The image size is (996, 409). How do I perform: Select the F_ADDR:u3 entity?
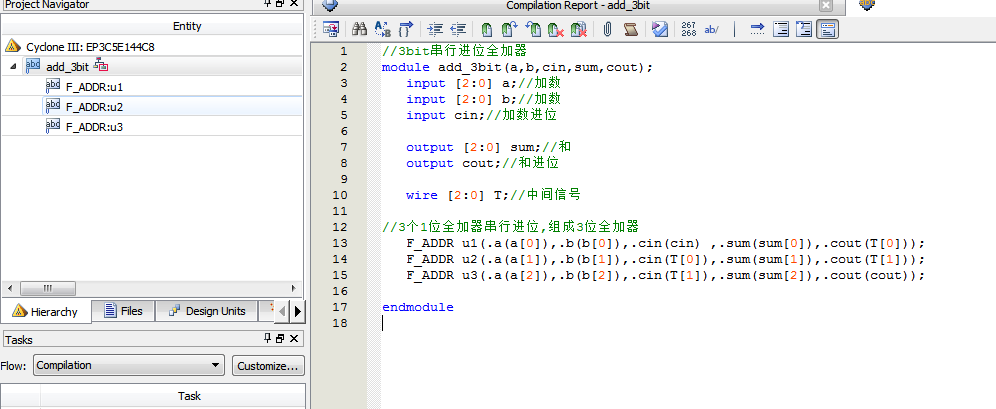pos(93,127)
